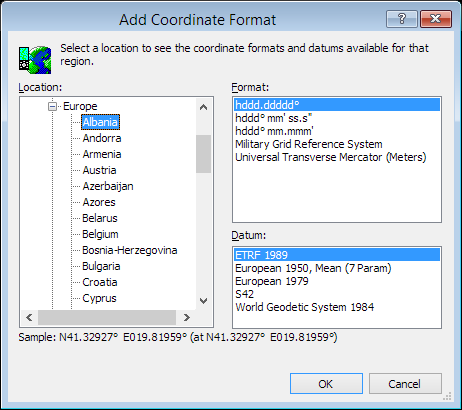Select ETRF 1989 datum
The width and height of the screenshot is (462, 410).
(x=337, y=255)
